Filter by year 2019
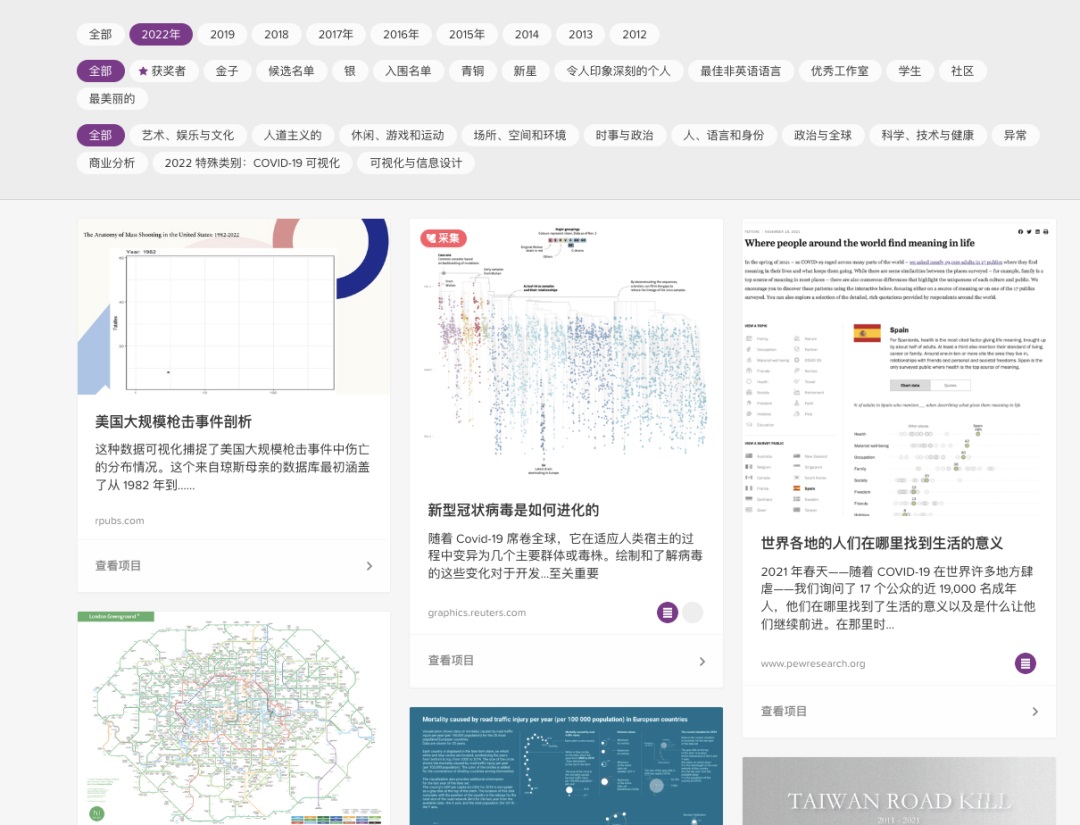This screenshot has width=1080, height=825. click(x=222, y=34)
